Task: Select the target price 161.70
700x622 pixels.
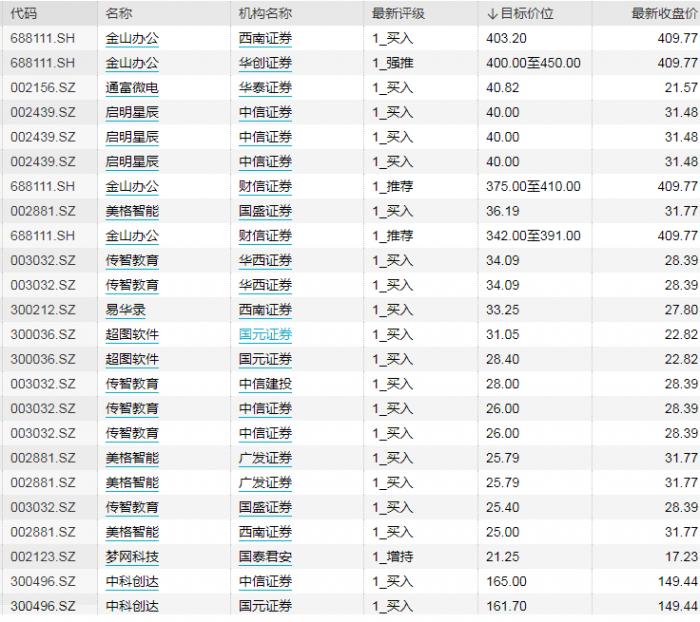Action: click(506, 606)
